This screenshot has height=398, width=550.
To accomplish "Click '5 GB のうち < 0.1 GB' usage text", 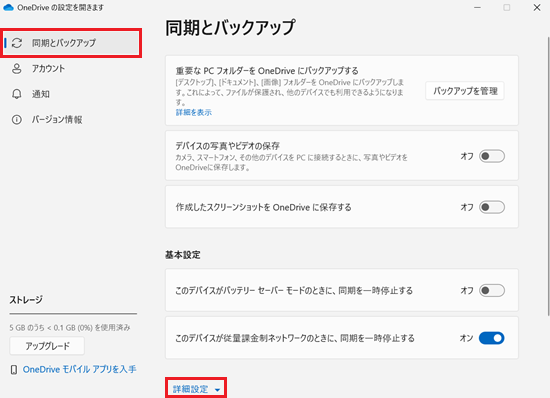I will click(70, 328).
